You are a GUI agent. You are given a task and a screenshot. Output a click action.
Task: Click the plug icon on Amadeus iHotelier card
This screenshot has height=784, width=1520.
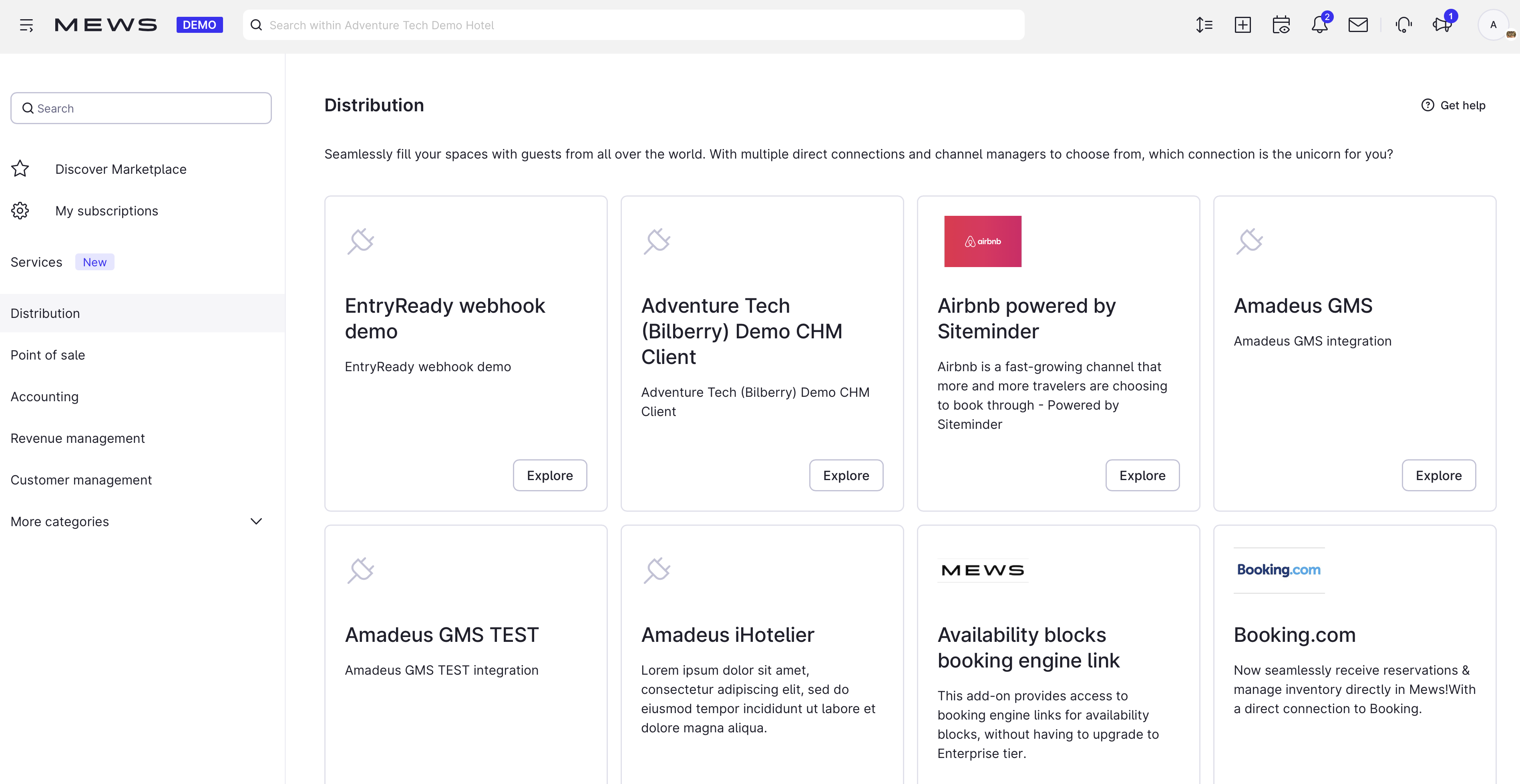[657, 570]
